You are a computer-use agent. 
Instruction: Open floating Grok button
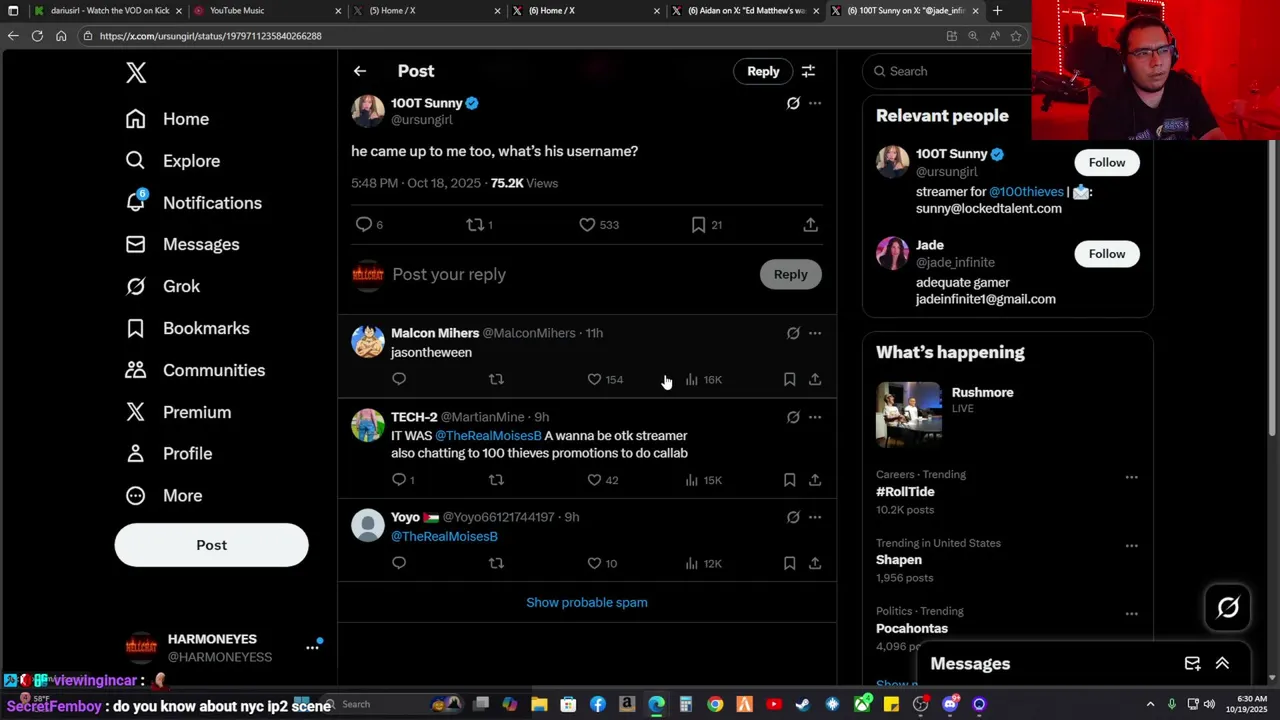(1228, 608)
